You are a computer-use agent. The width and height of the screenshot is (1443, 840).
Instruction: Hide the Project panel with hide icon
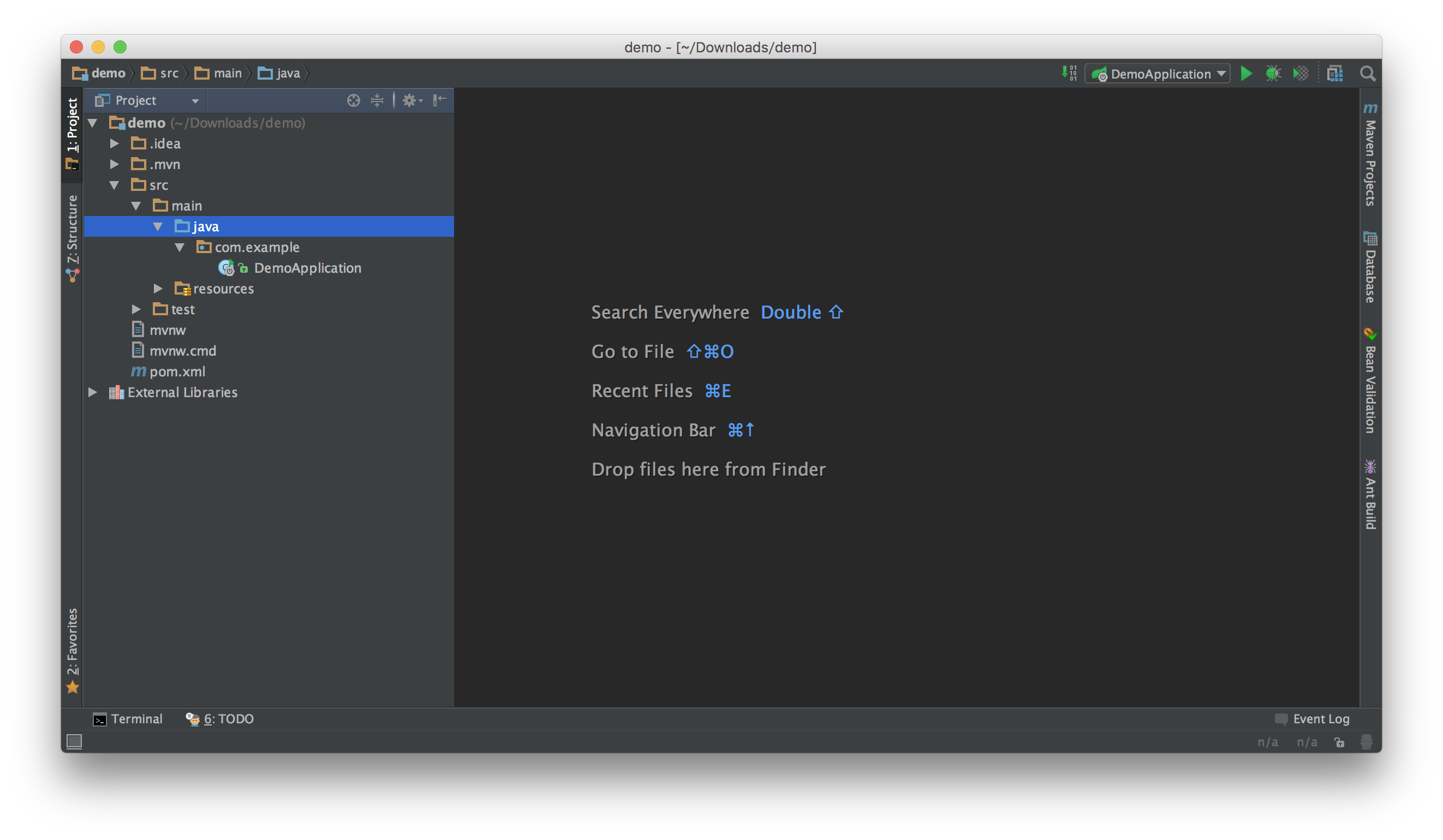pos(439,101)
